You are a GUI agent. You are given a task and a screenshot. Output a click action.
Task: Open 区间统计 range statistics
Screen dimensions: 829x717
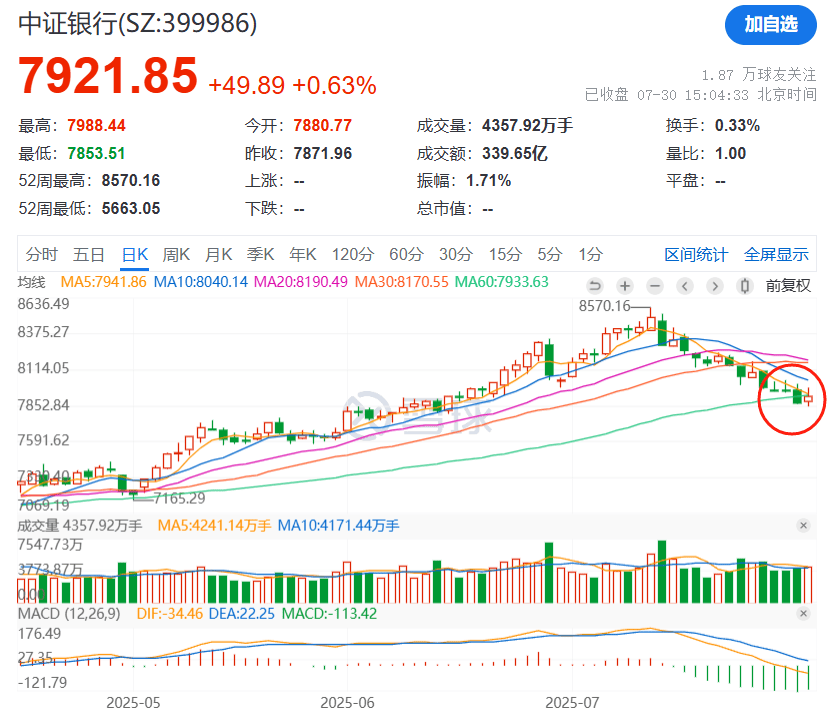696,255
